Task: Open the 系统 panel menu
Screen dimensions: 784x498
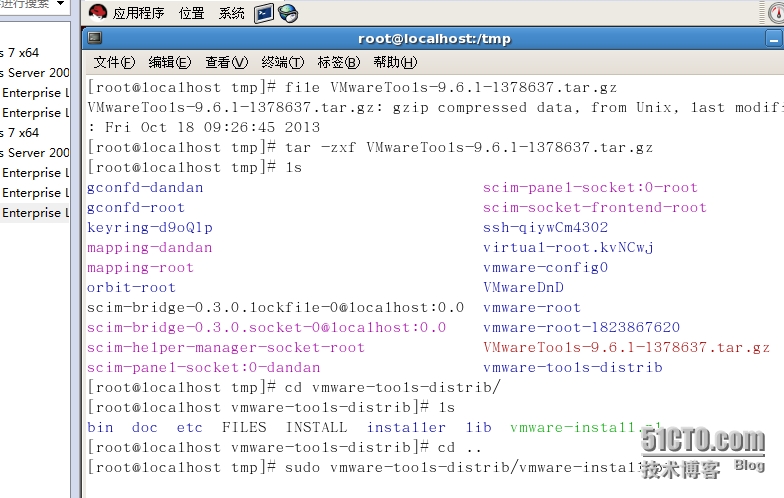Action: coord(232,12)
